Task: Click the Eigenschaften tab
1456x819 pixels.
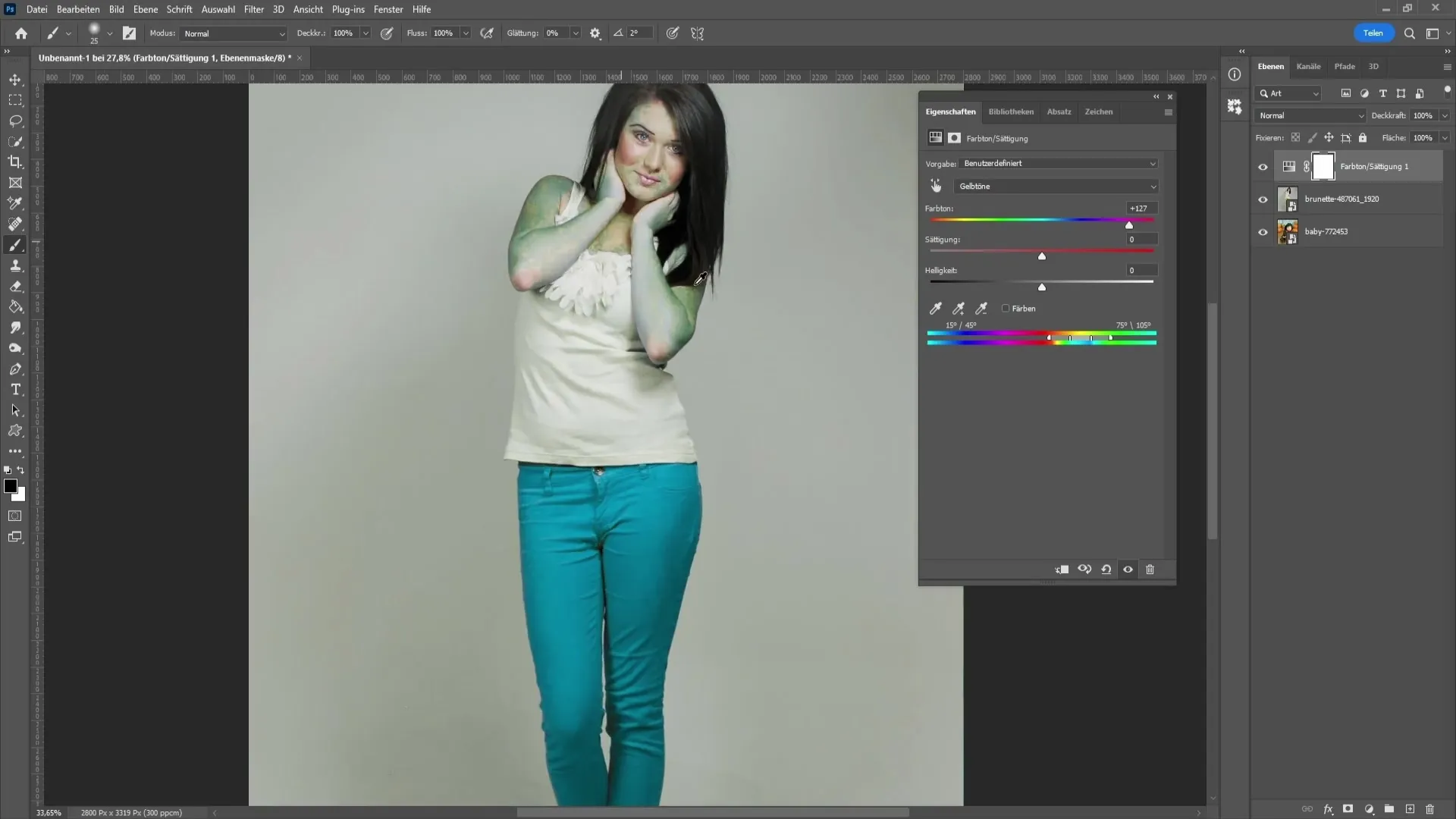Action: (950, 111)
